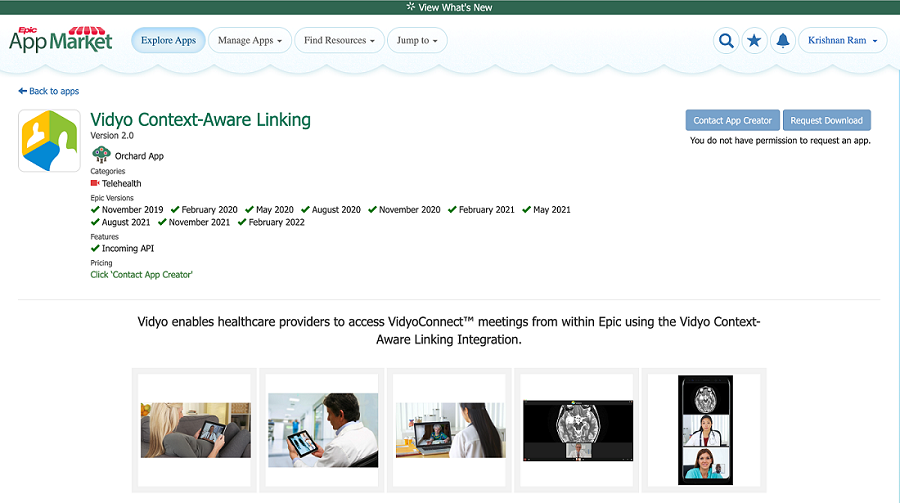Click the no permission notice text

point(780,140)
